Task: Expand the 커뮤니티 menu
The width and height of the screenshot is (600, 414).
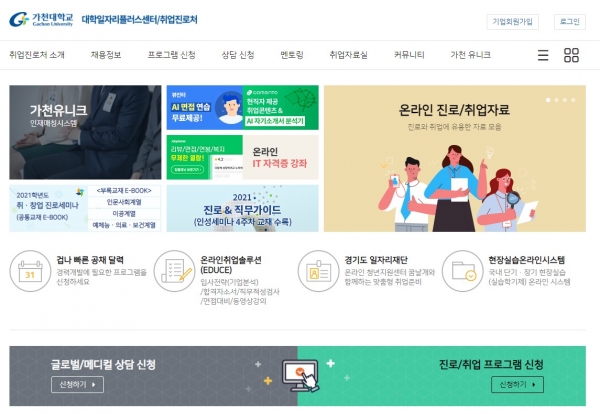Action: [409, 55]
